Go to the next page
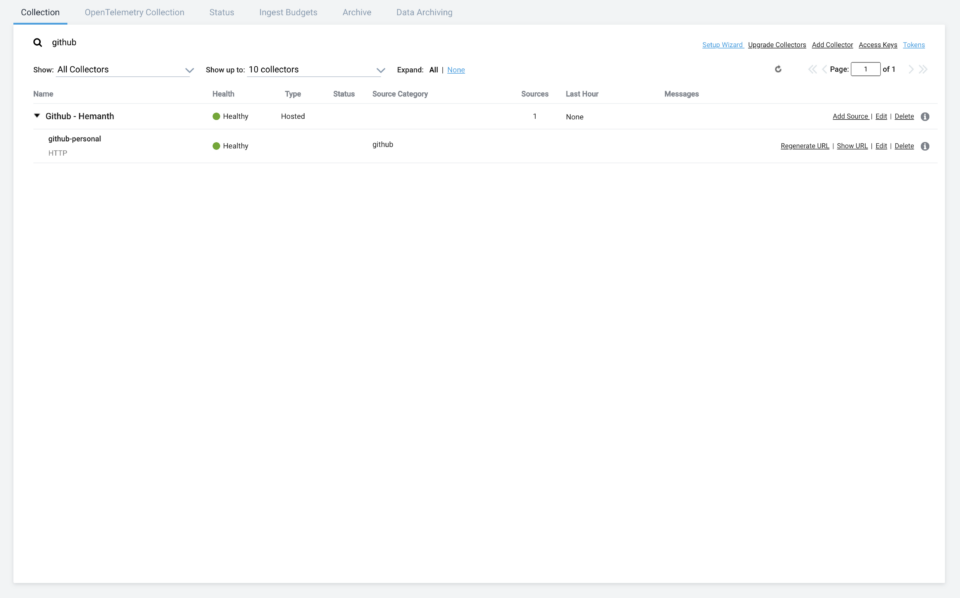Image resolution: width=960 pixels, height=598 pixels. coord(910,69)
